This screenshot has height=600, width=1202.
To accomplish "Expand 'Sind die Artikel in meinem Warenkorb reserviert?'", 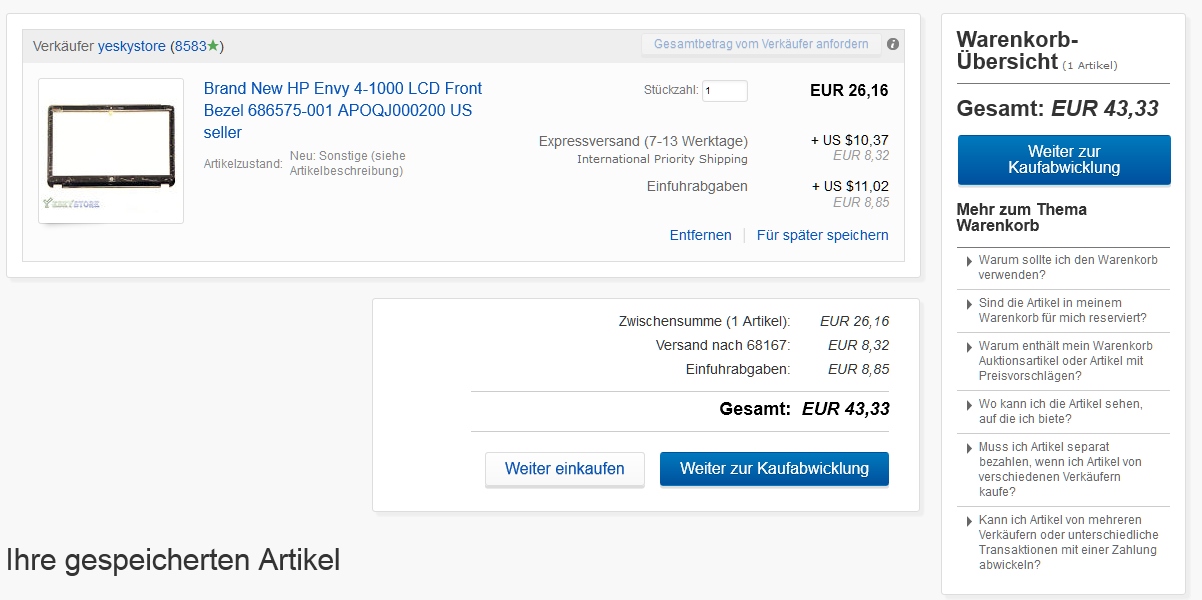I will click(1063, 310).
